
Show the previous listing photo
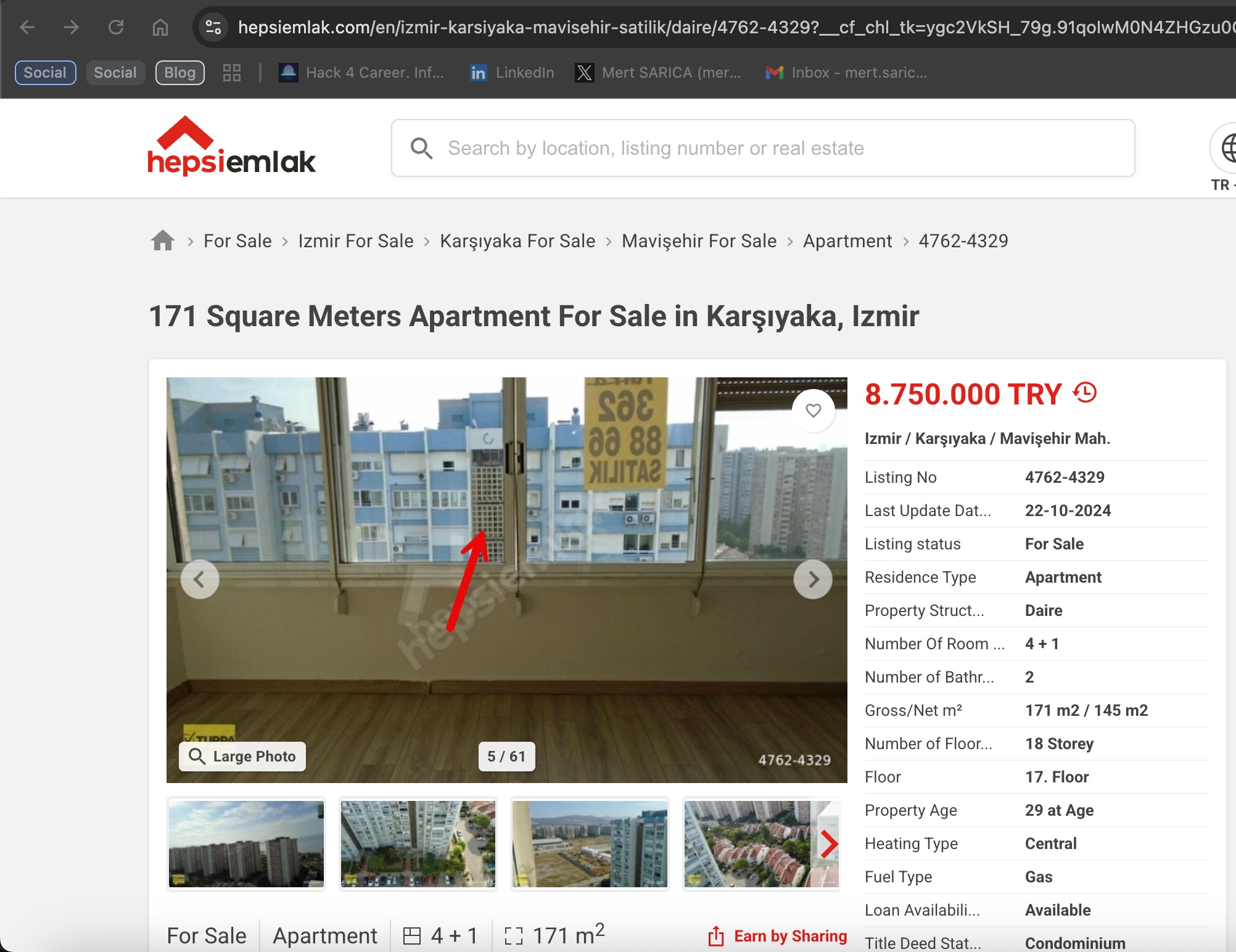[200, 579]
